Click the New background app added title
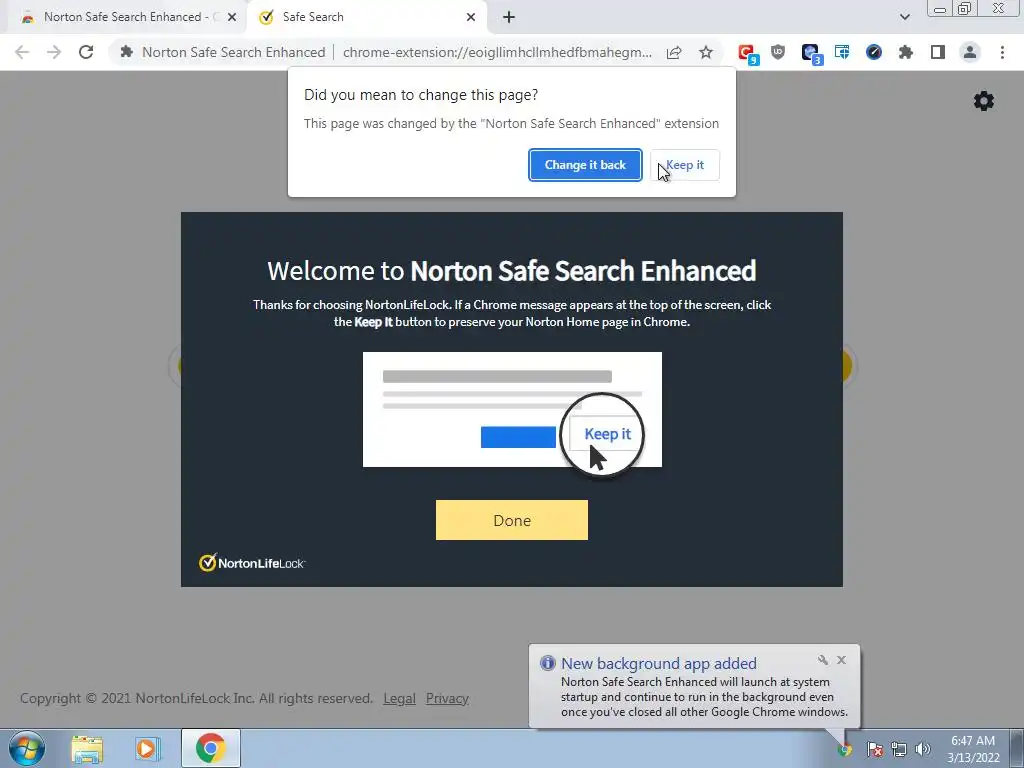The width and height of the screenshot is (1024, 768). (658, 664)
